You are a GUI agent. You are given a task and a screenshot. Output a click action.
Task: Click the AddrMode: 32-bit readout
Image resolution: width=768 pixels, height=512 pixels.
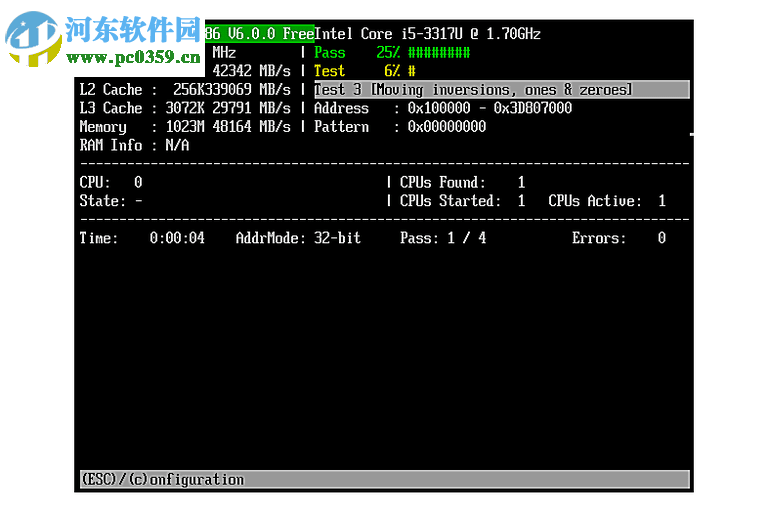[x=298, y=239]
